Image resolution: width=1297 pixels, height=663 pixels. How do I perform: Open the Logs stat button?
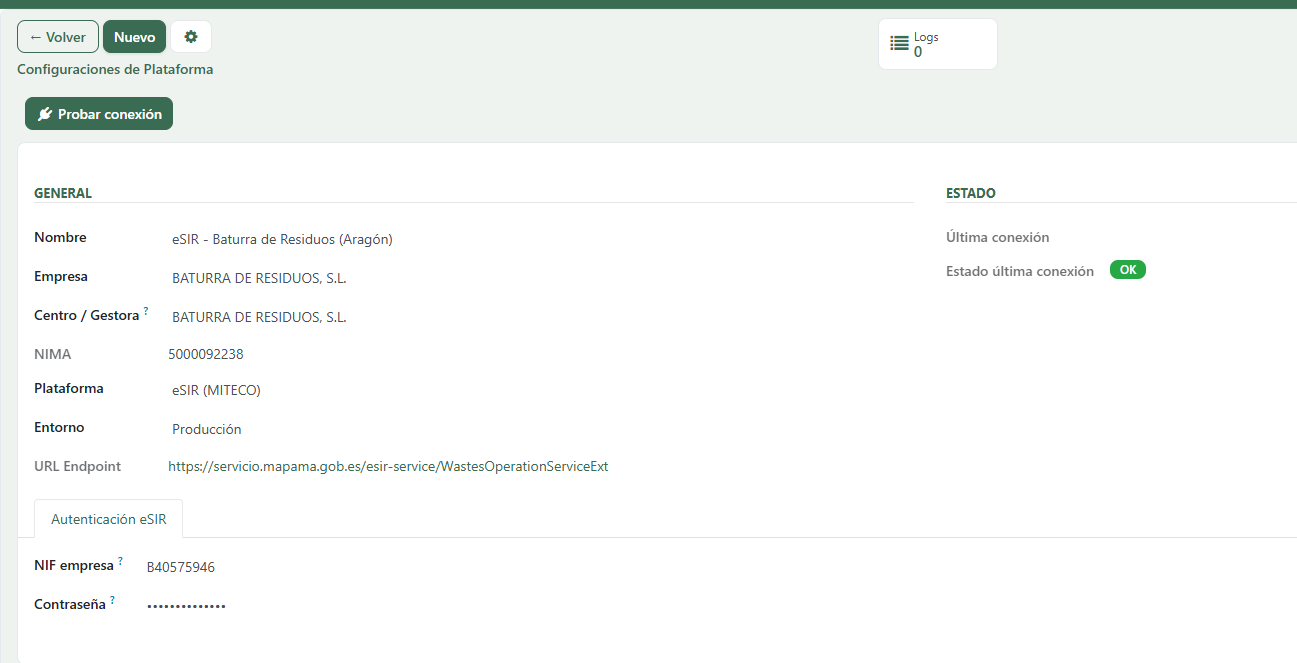click(938, 44)
